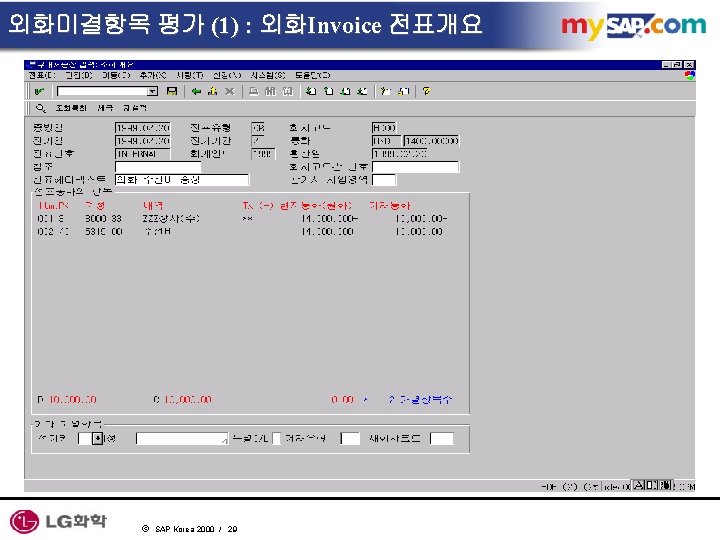This screenshot has width=720, height=540.
Task: Open the command field dropdown arrow
Action: [152, 91]
